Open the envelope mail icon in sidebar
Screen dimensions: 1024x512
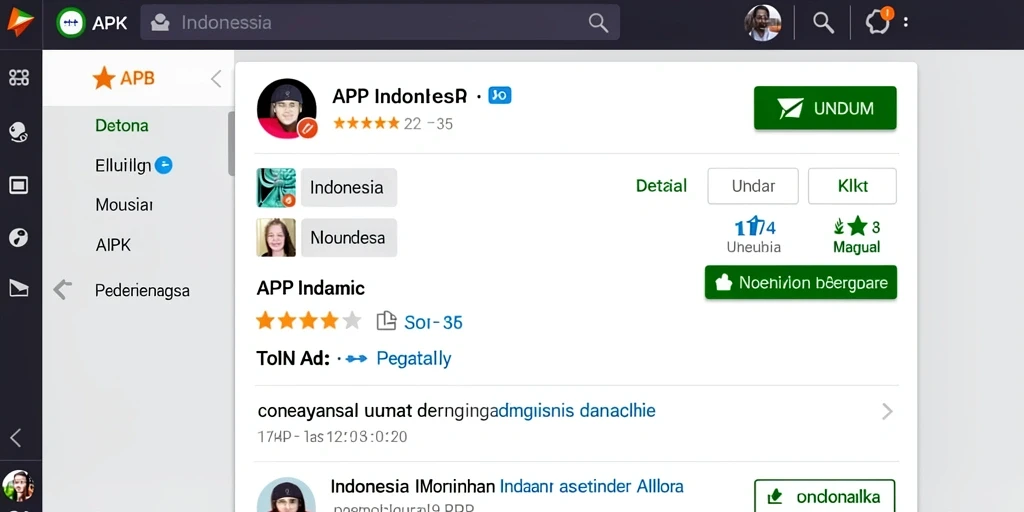pos(18,287)
